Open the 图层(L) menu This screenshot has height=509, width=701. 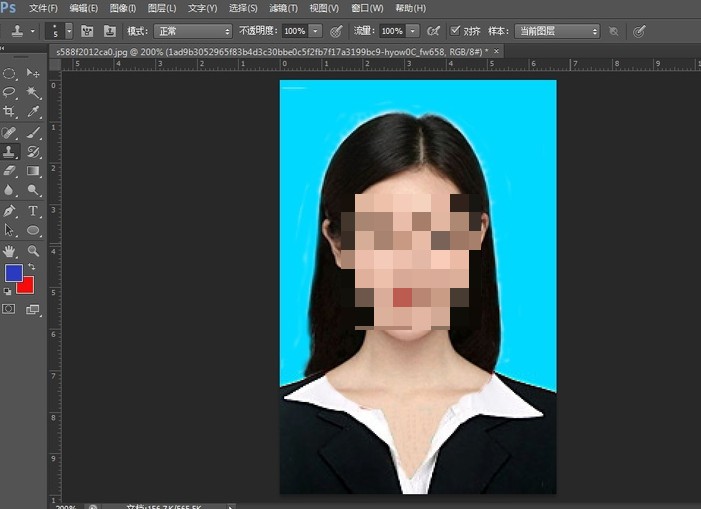[x=162, y=8]
